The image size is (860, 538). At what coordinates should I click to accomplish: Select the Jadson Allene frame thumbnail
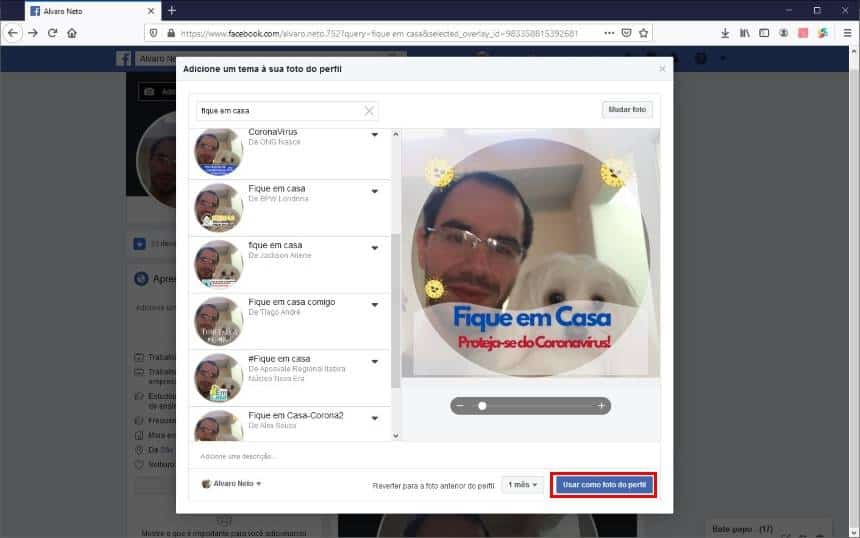click(218, 264)
